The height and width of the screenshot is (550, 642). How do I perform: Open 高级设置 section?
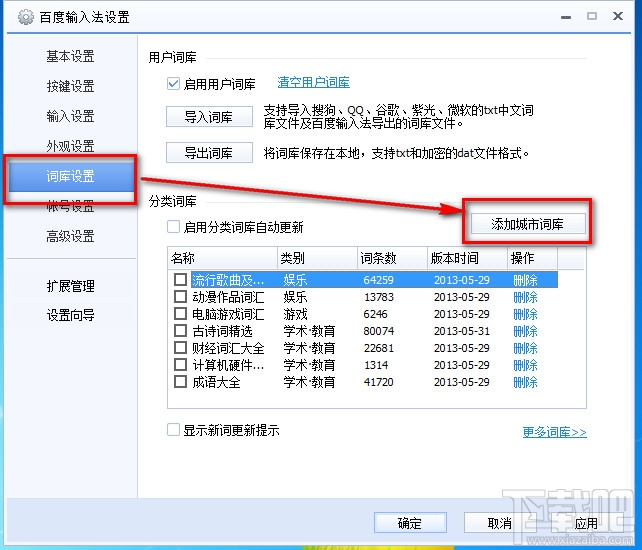[x=70, y=236]
